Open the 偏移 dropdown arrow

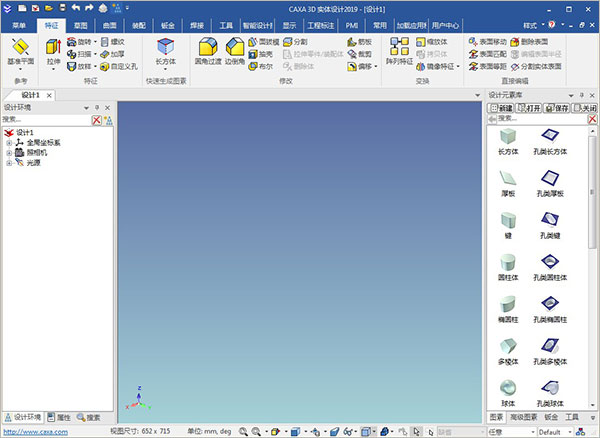tap(376, 67)
